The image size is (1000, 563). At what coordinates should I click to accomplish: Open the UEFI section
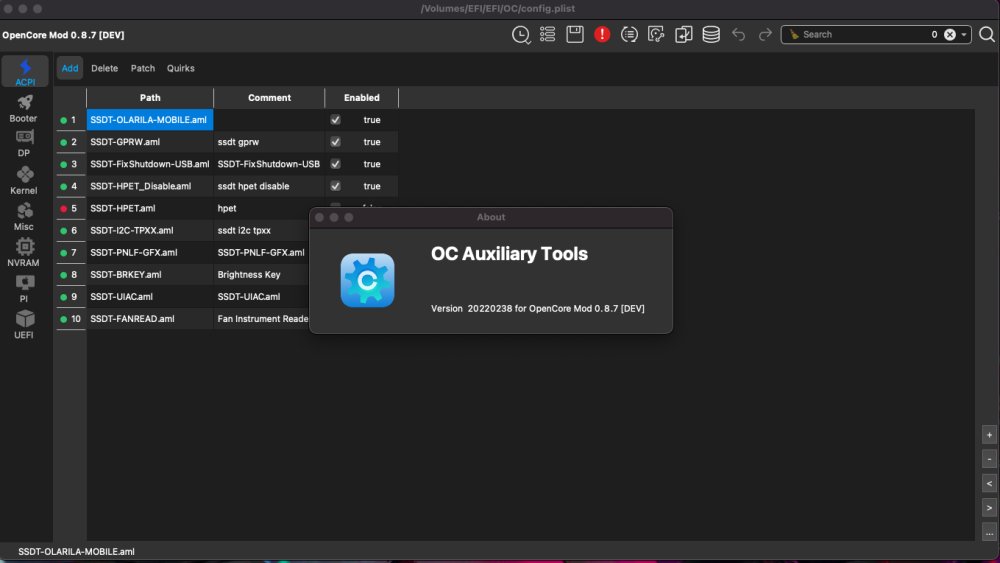pos(24,325)
